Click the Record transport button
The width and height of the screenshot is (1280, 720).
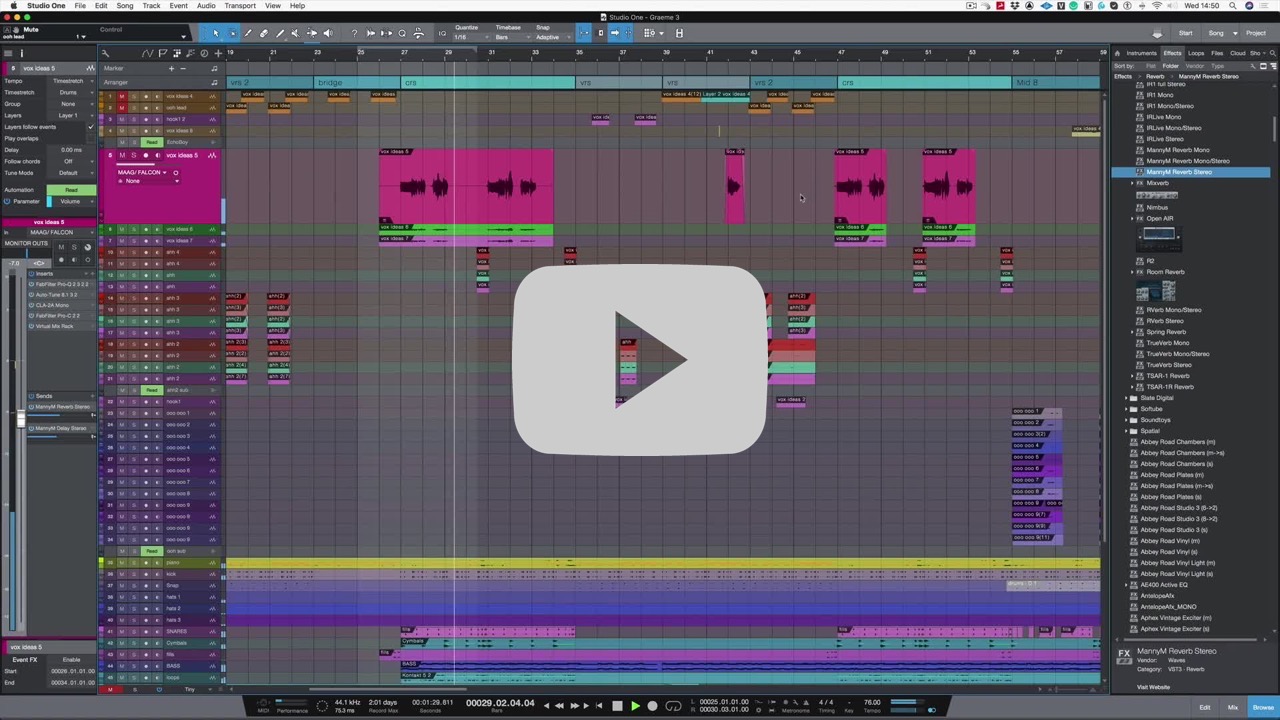653,706
